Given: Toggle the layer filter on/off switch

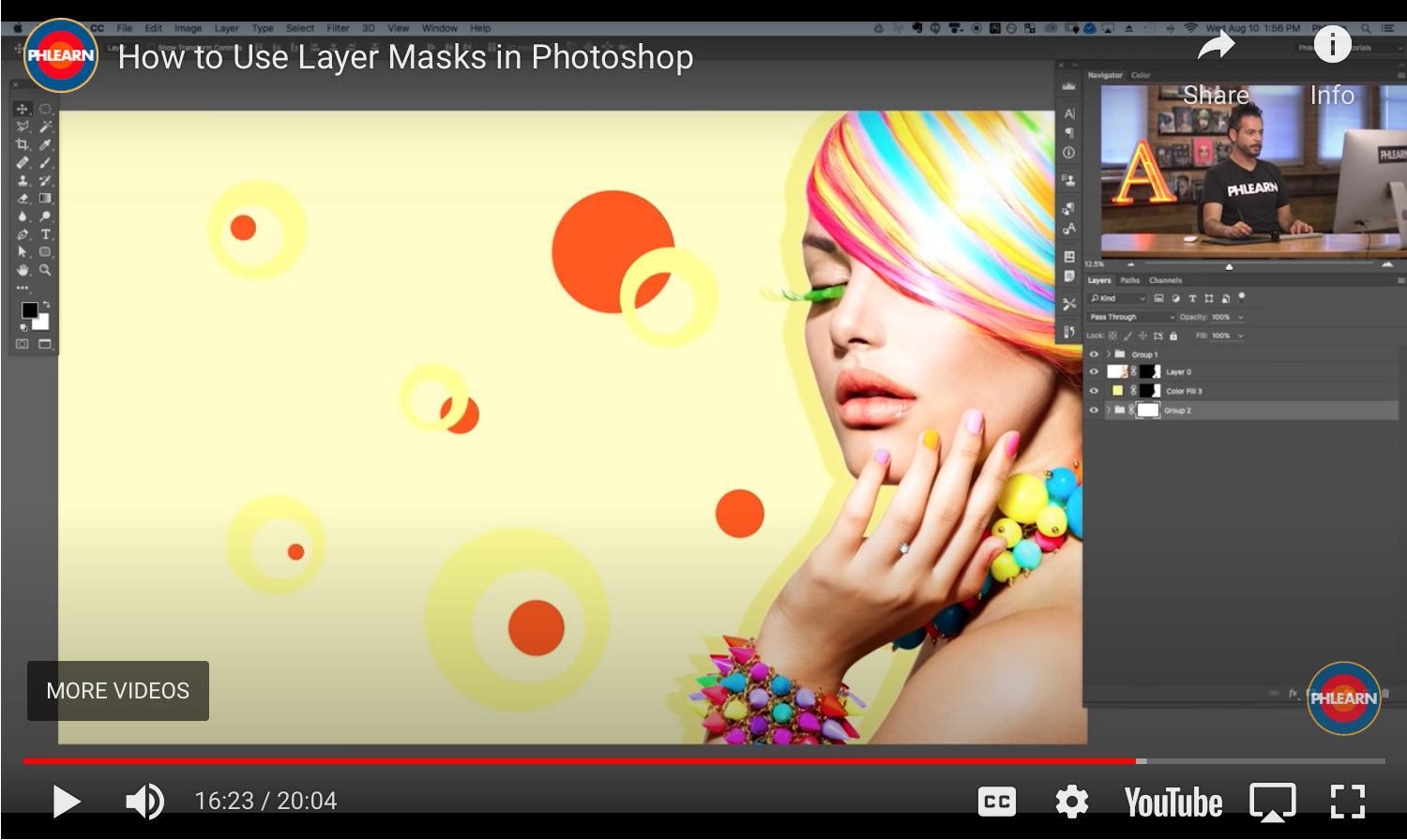Looking at the screenshot, I should pyautogui.click(x=1242, y=297).
